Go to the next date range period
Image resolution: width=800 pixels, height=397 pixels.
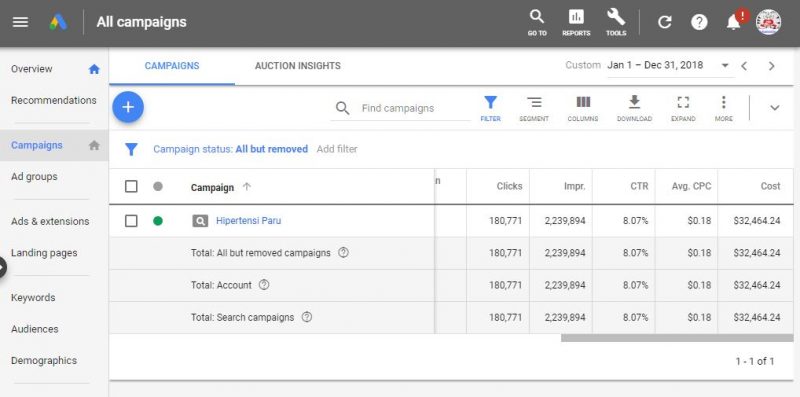(771, 66)
